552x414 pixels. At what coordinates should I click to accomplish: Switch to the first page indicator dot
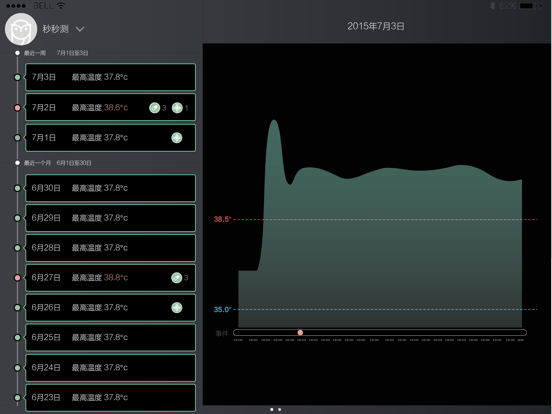272,409
